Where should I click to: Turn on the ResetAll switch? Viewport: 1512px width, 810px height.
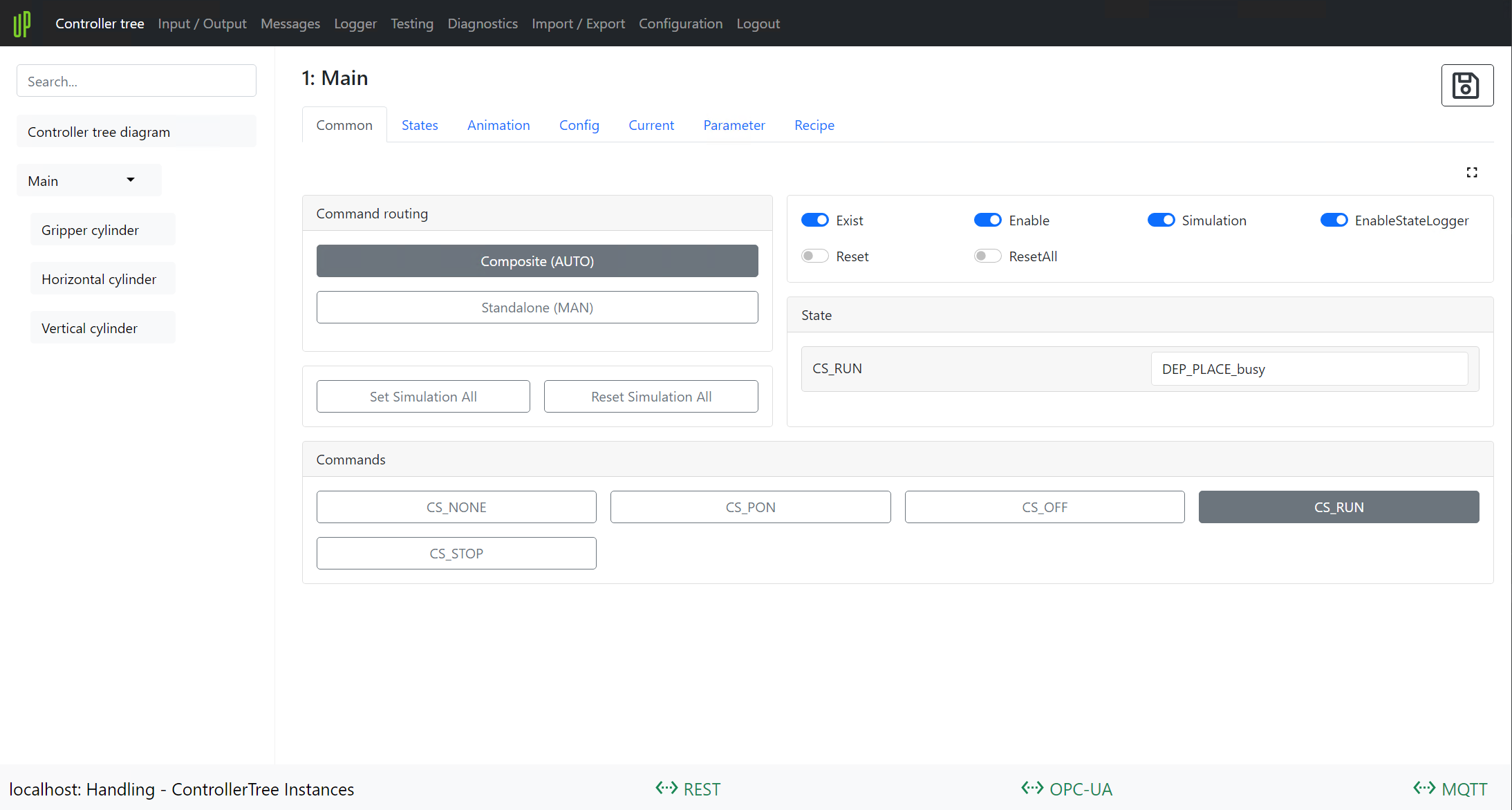point(988,256)
